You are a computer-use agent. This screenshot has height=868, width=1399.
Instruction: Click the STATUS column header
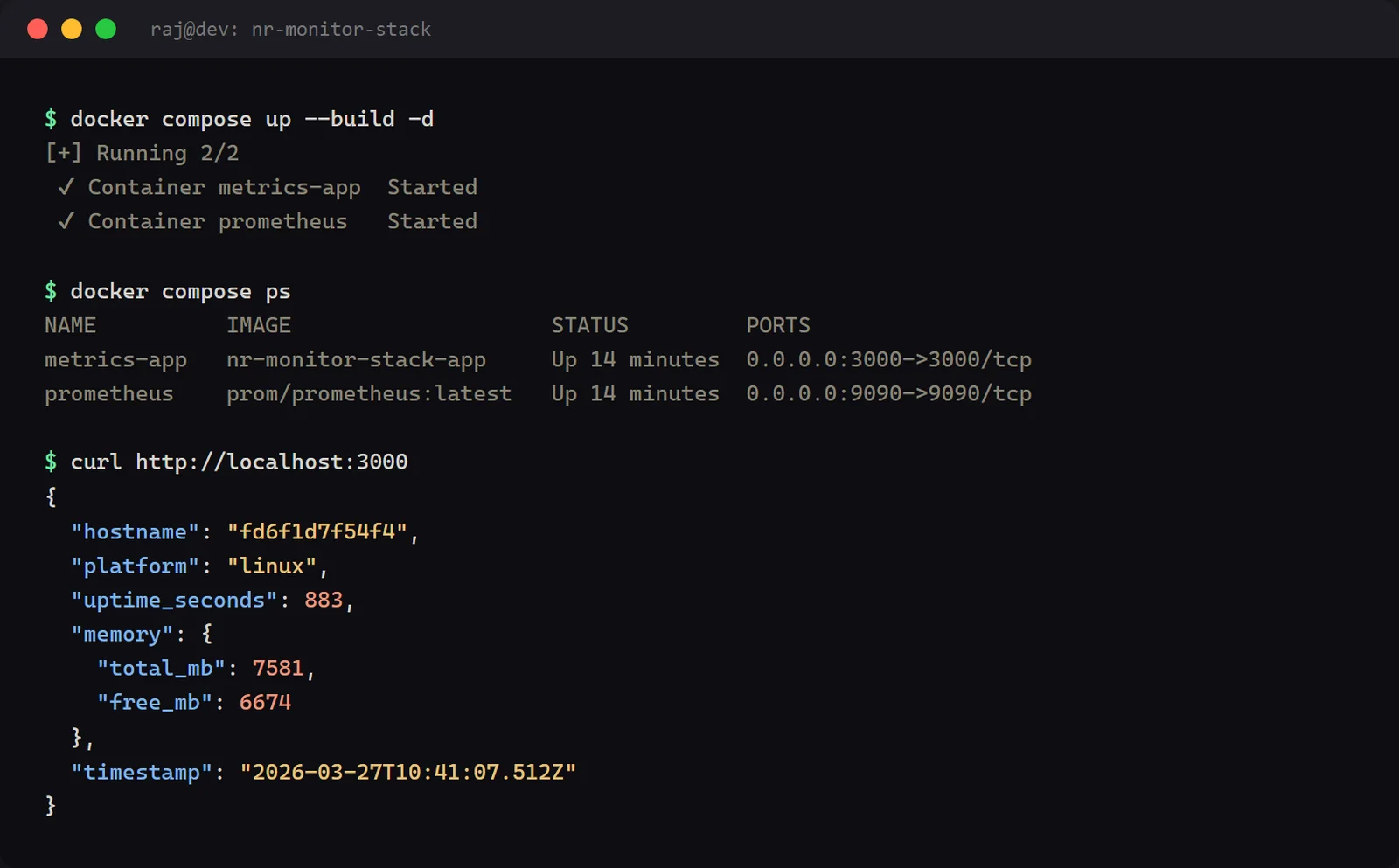tap(589, 325)
